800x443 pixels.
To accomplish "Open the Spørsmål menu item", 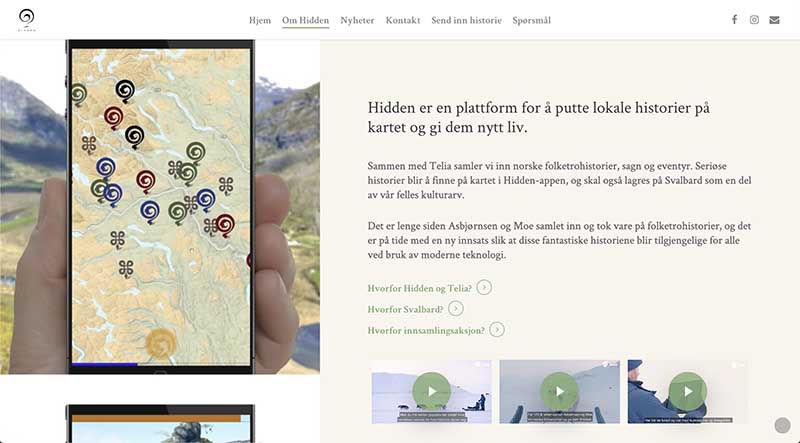I will tap(532, 20).
